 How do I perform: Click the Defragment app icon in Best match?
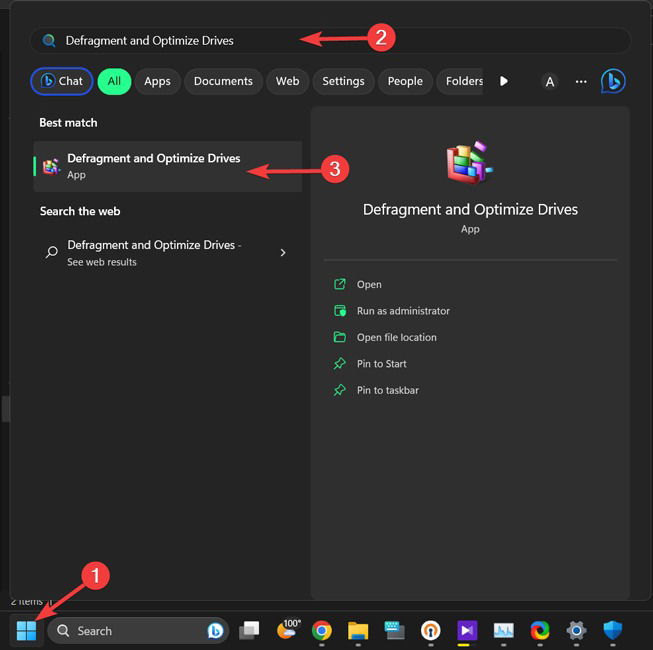click(52, 167)
